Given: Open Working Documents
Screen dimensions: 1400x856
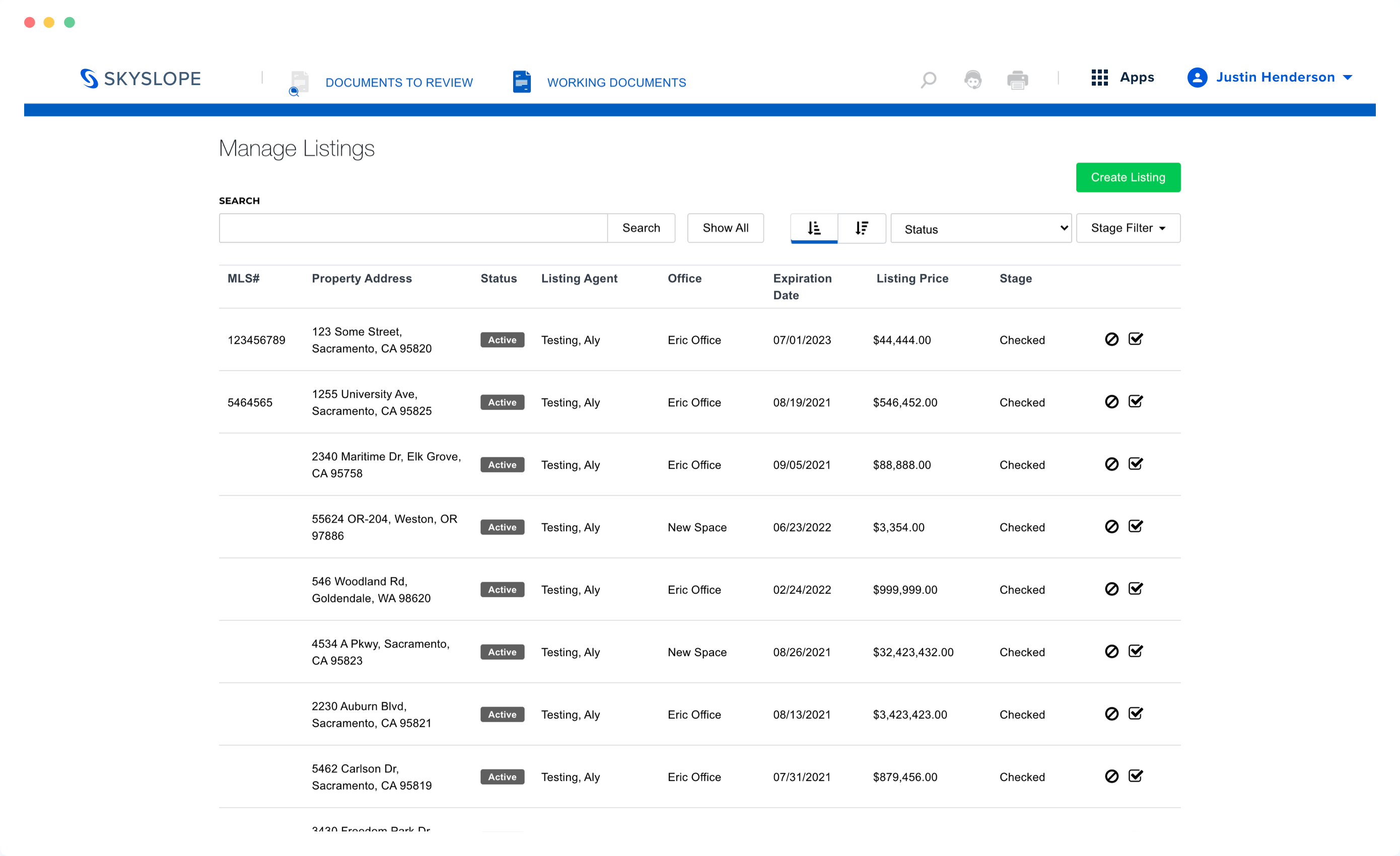Looking at the screenshot, I should [616, 83].
